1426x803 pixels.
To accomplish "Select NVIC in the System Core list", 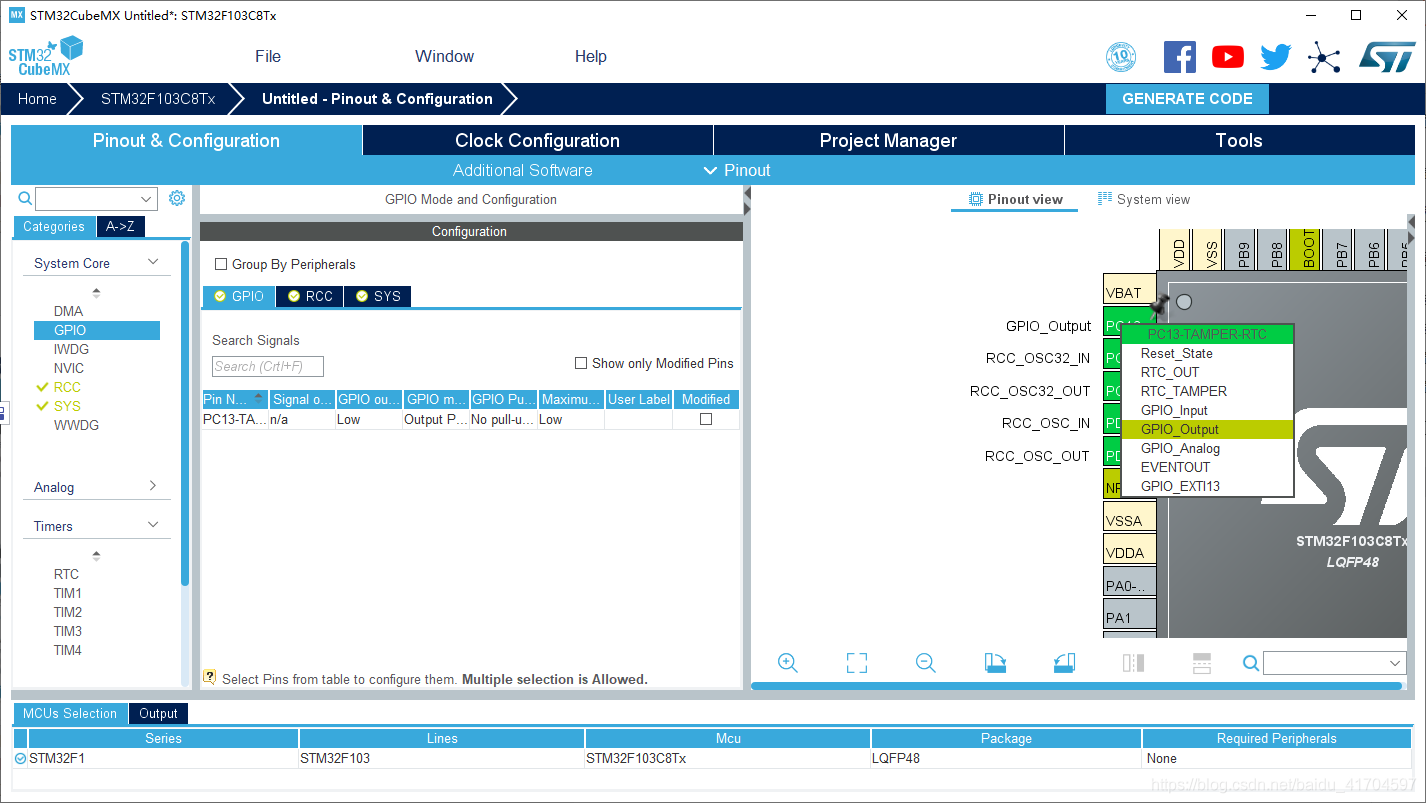I will point(69,368).
